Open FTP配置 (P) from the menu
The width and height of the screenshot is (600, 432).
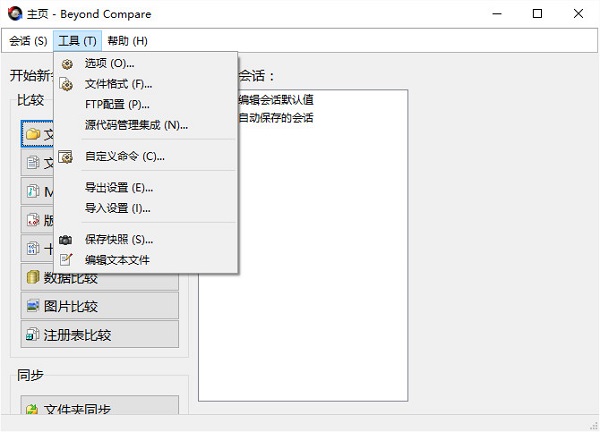117,104
